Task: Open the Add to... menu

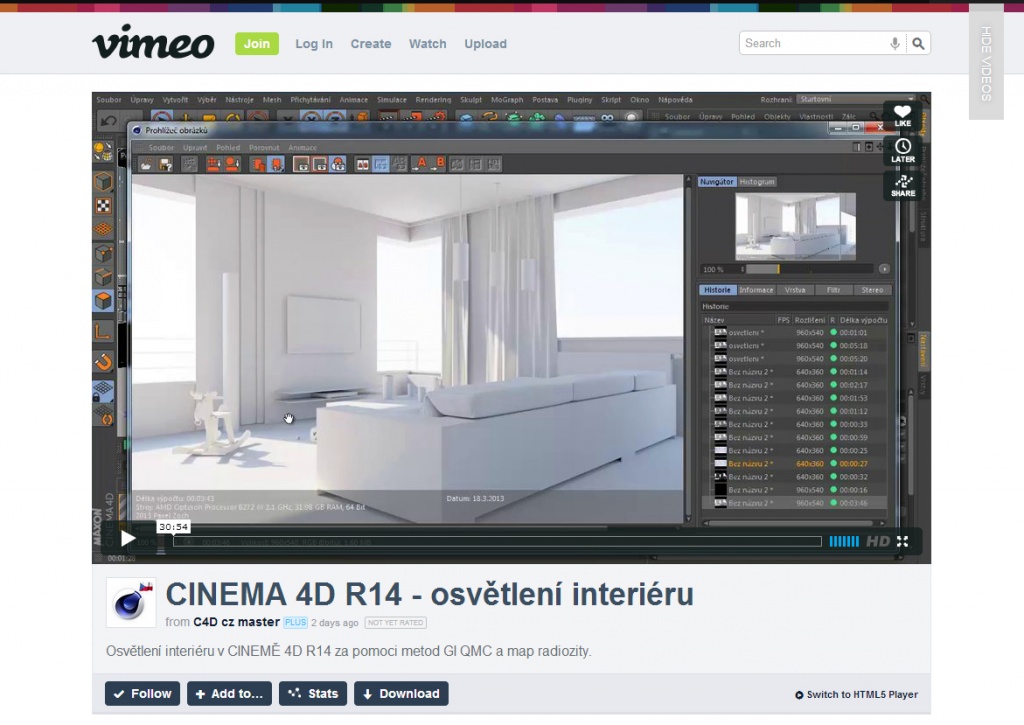Action: [x=229, y=694]
